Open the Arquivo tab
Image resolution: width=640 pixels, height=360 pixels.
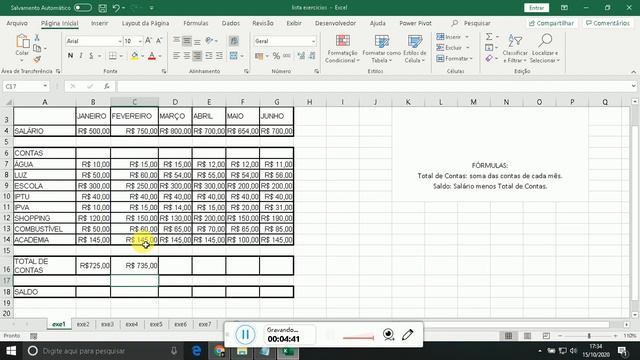click(17, 23)
